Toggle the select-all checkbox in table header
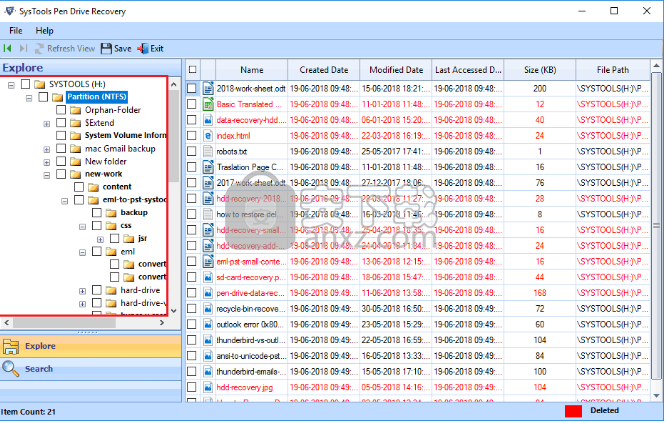Viewport: 666px width, 423px height. tap(193, 70)
